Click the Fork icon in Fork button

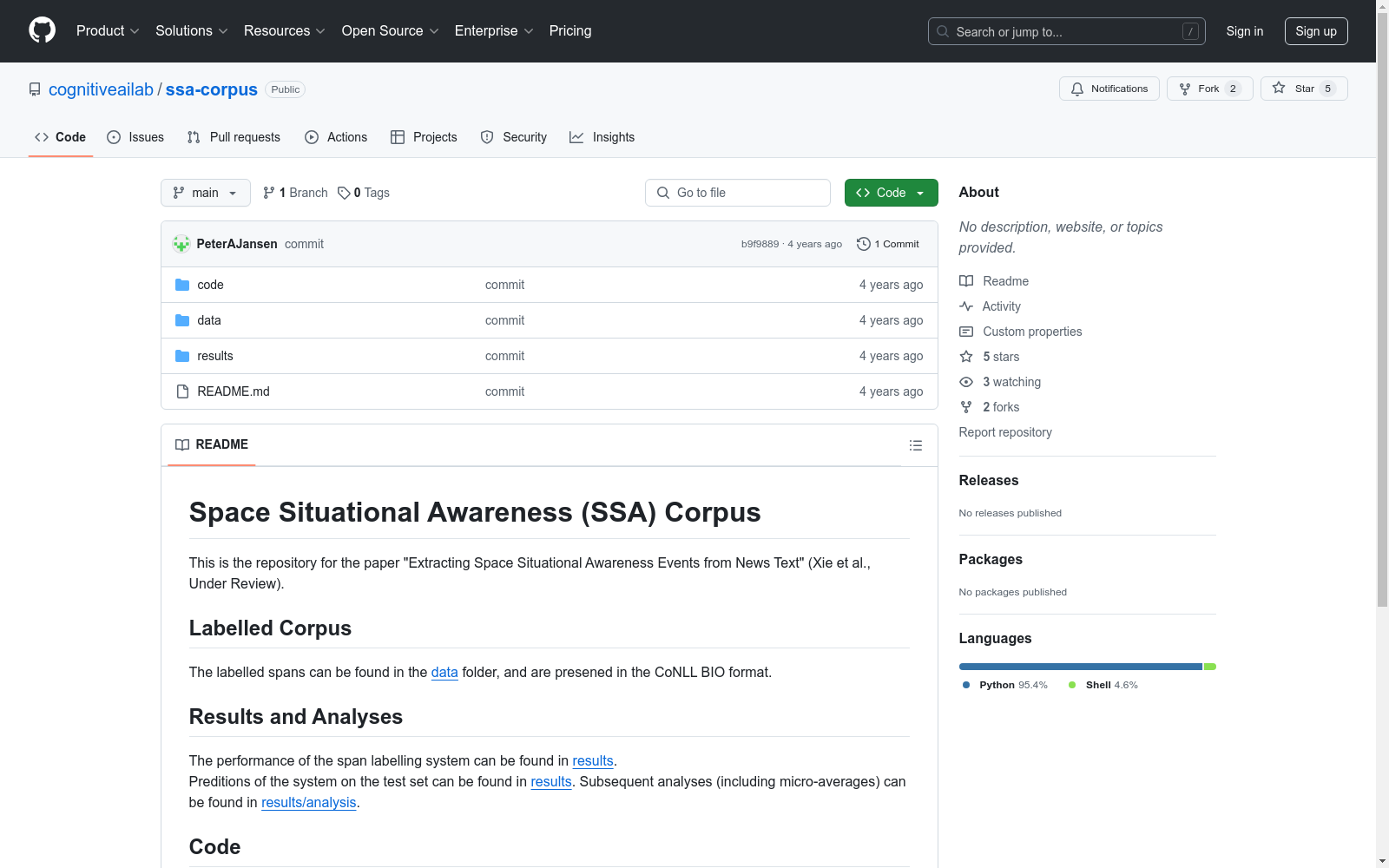1185,89
